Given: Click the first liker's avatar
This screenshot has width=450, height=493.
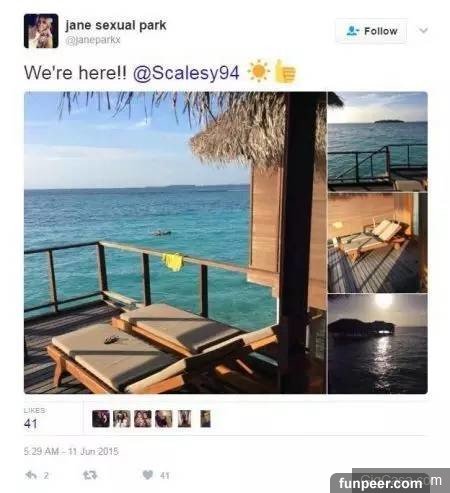Looking at the screenshot, I should click(101, 419).
